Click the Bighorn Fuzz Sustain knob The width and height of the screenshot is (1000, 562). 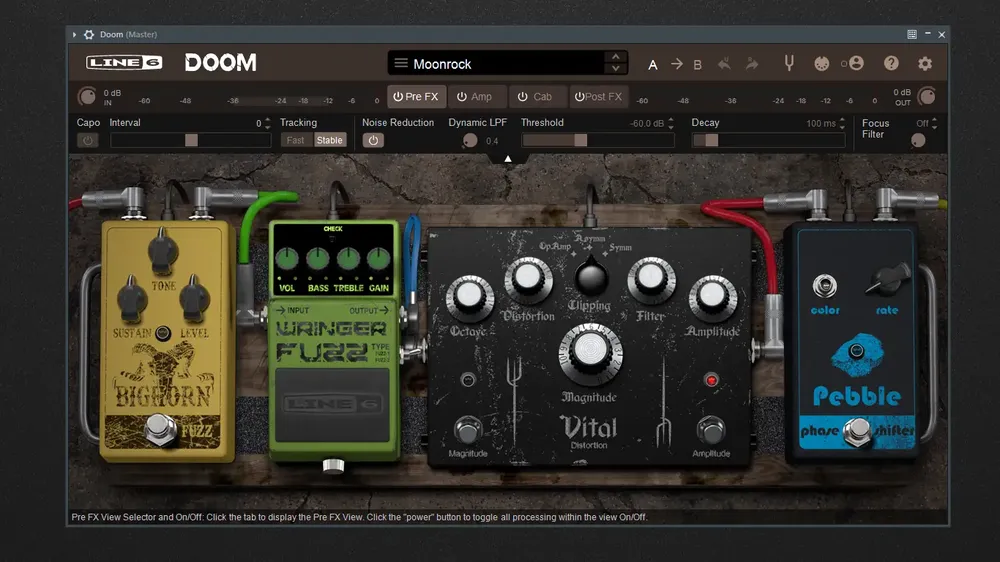pos(132,299)
